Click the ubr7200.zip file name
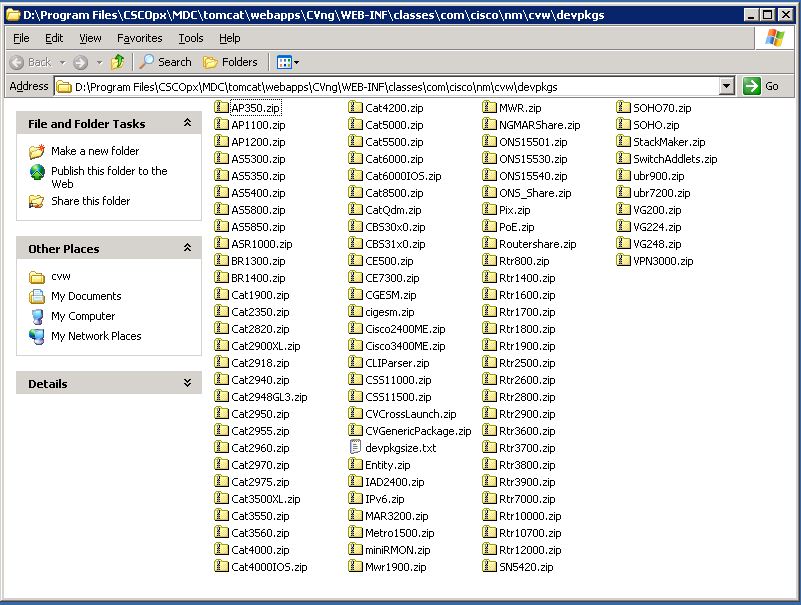Viewport: 801px width, 605px height. coord(662,193)
